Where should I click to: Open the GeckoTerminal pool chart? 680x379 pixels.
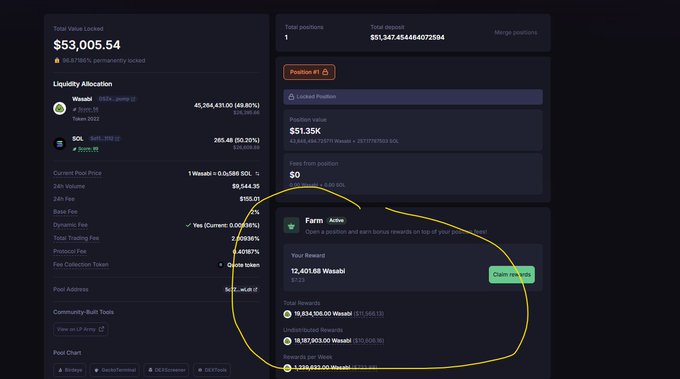pyautogui.click(x=115, y=370)
